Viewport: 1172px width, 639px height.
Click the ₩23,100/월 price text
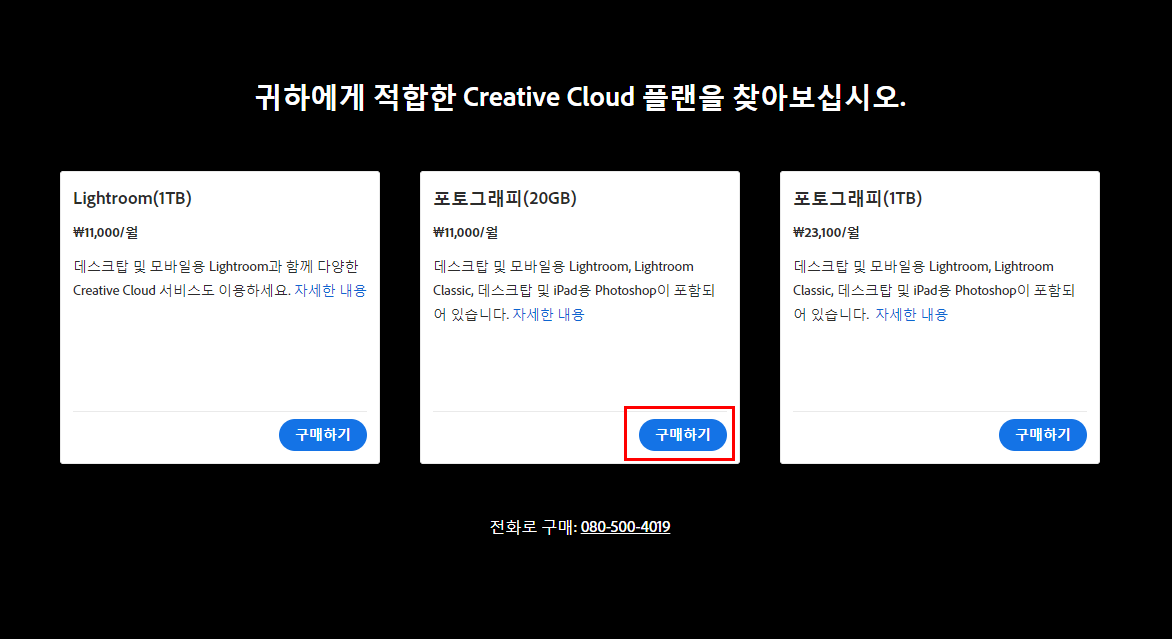coord(826,232)
